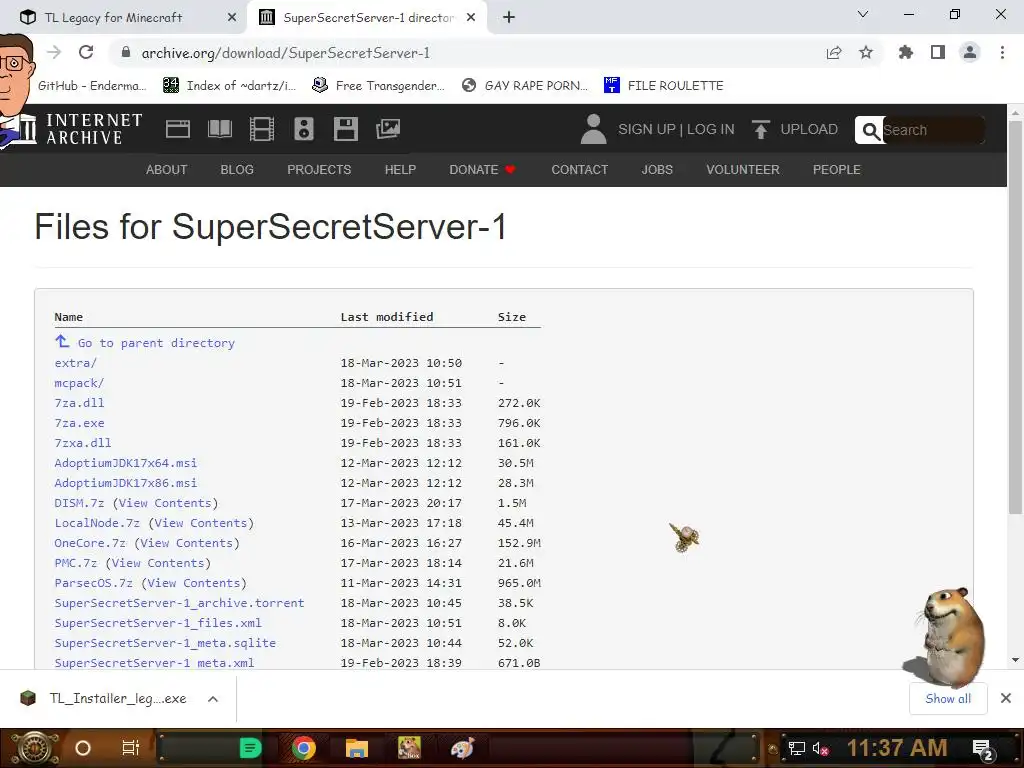Expand TL_Installer download options chevron
Image resolution: width=1024 pixels, height=768 pixels.
pos(213,699)
